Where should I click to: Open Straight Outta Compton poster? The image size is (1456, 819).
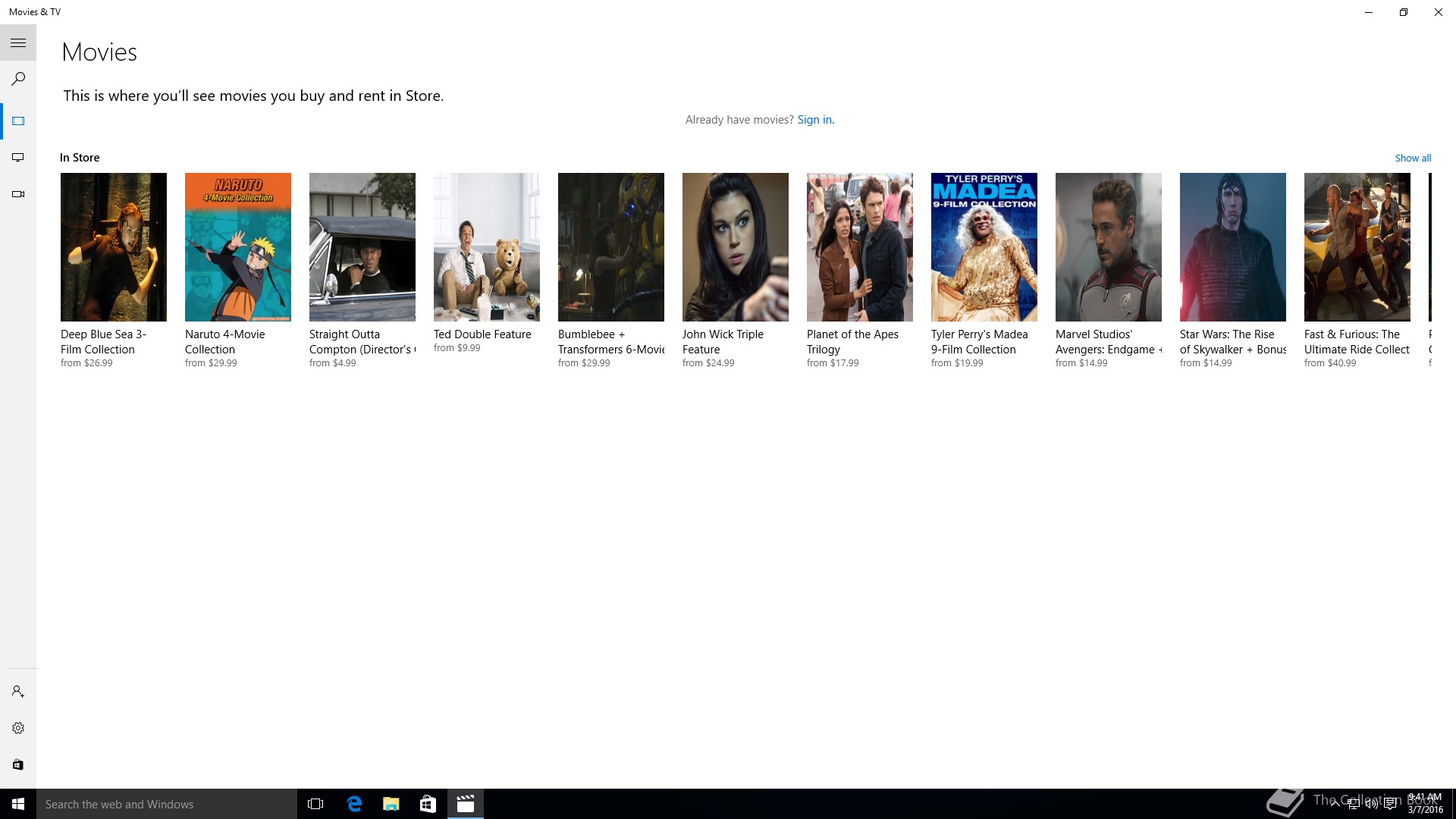362,247
